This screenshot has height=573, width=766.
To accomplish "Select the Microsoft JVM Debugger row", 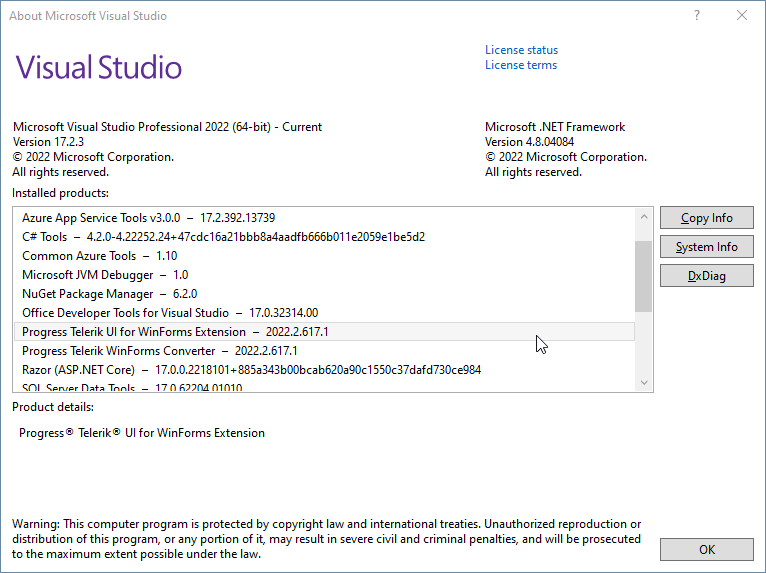I will point(324,275).
